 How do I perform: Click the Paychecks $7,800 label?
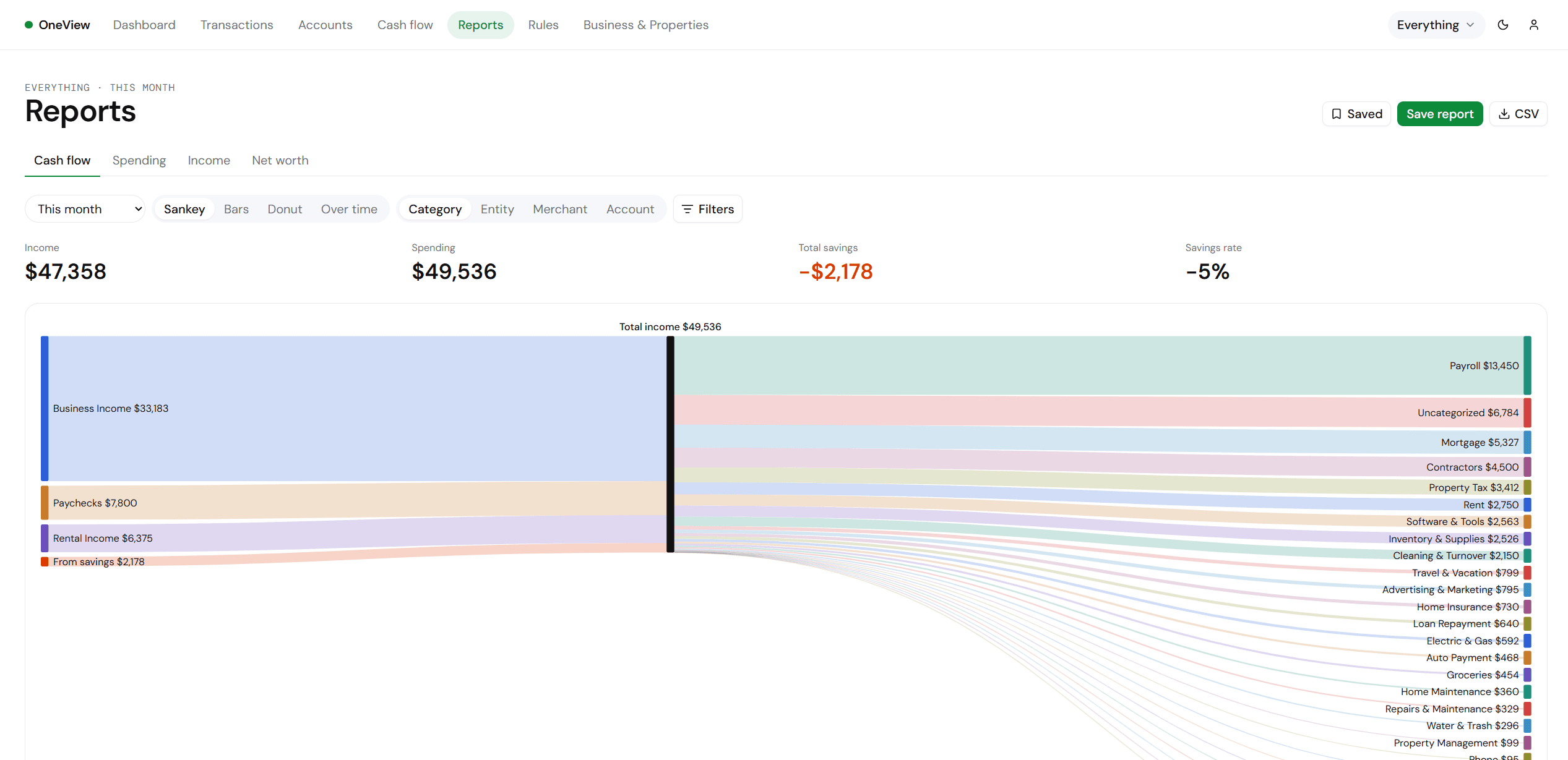95,503
